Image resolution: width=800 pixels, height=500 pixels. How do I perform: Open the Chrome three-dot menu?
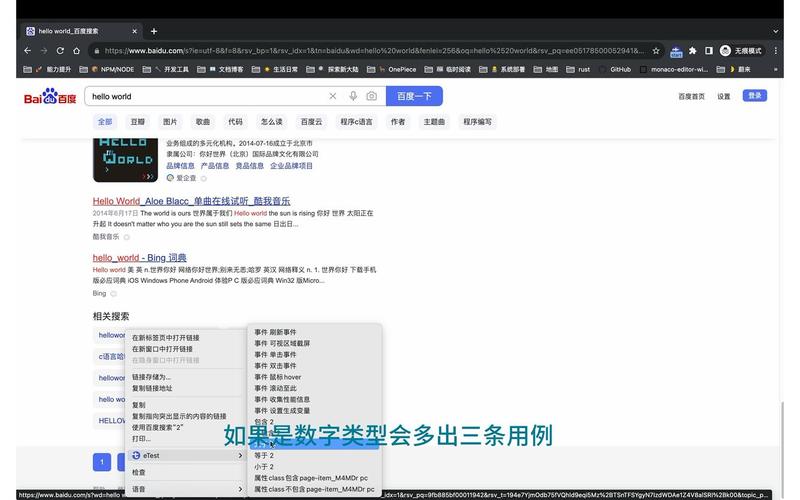point(776,51)
